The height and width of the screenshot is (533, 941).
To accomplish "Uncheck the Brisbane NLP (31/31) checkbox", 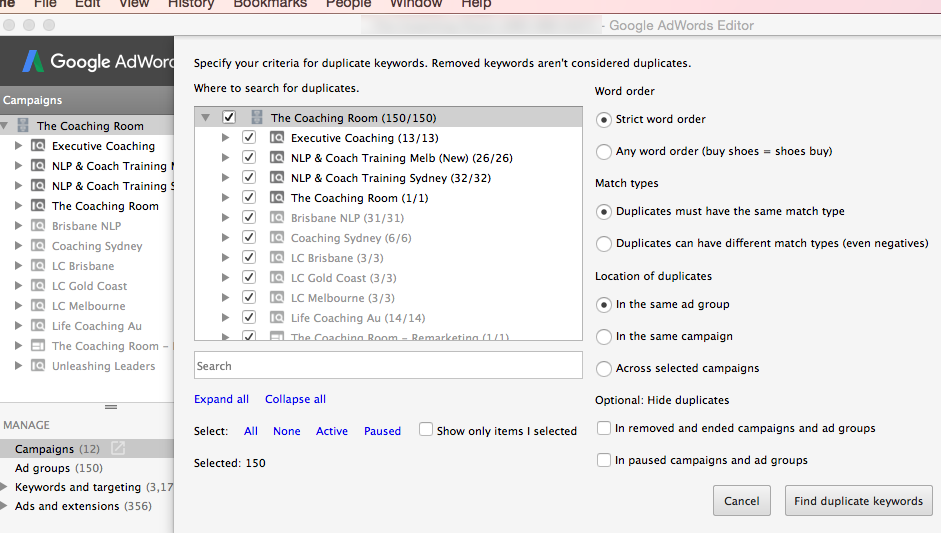I will [x=249, y=217].
